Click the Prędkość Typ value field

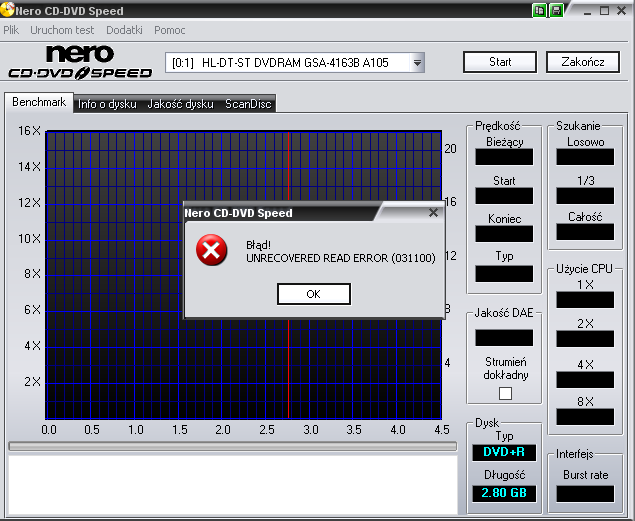point(504,274)
